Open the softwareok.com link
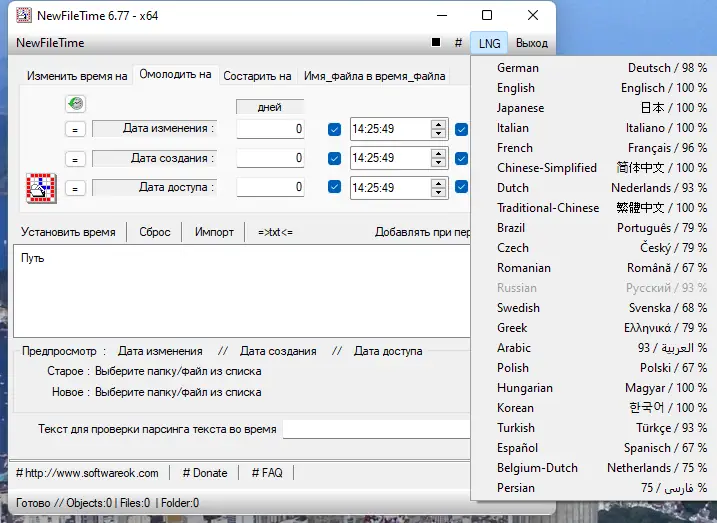Viewport: 717px width, 523px height. pyautogui.click(x=87, y=473)
